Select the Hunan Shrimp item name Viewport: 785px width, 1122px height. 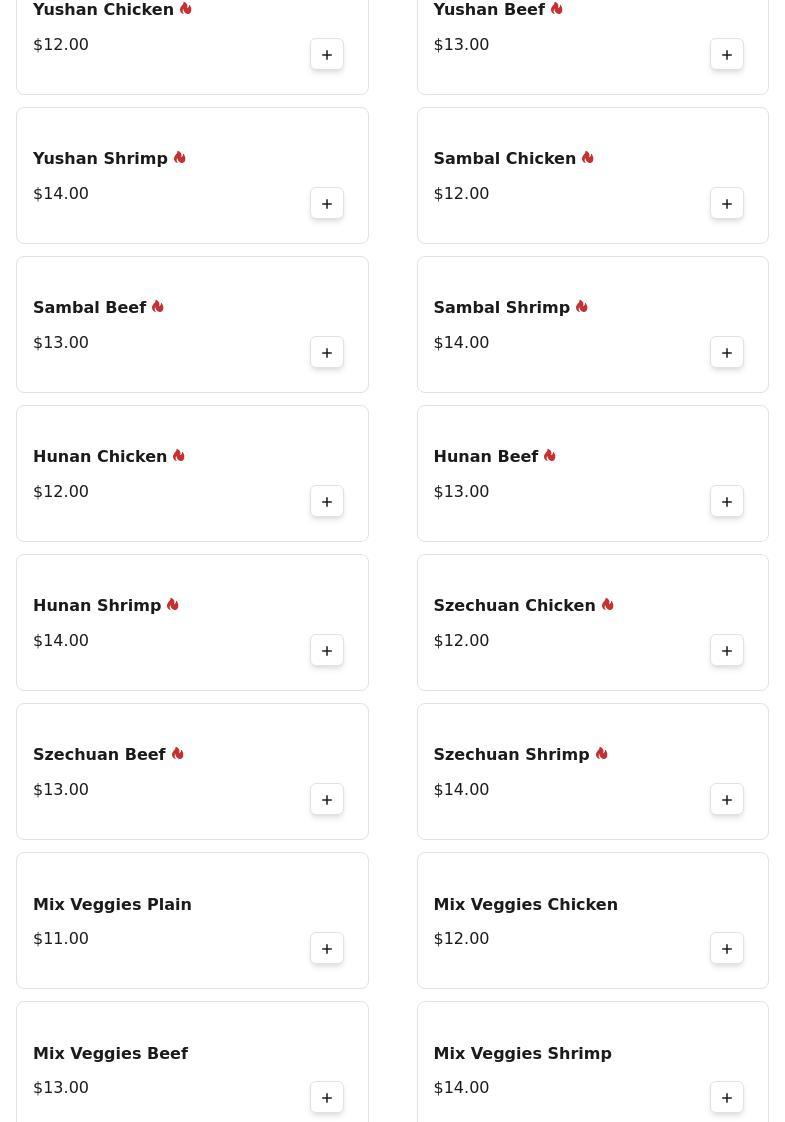[x=97, y=606]
